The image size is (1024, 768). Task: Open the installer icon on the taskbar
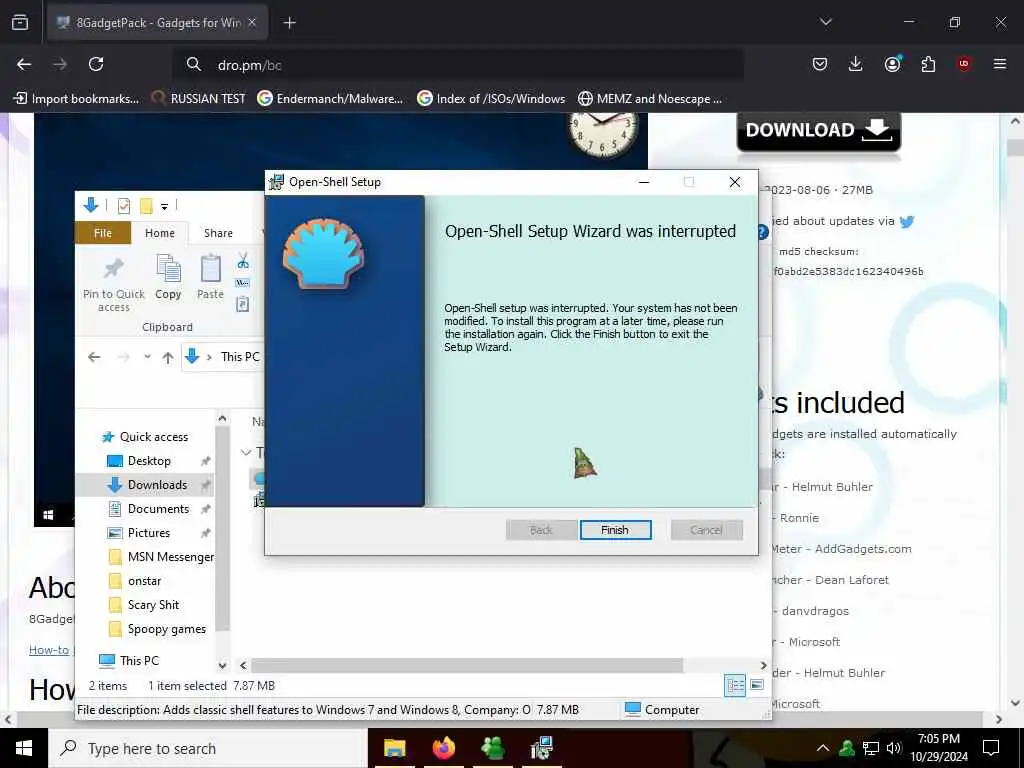[541, 748]
